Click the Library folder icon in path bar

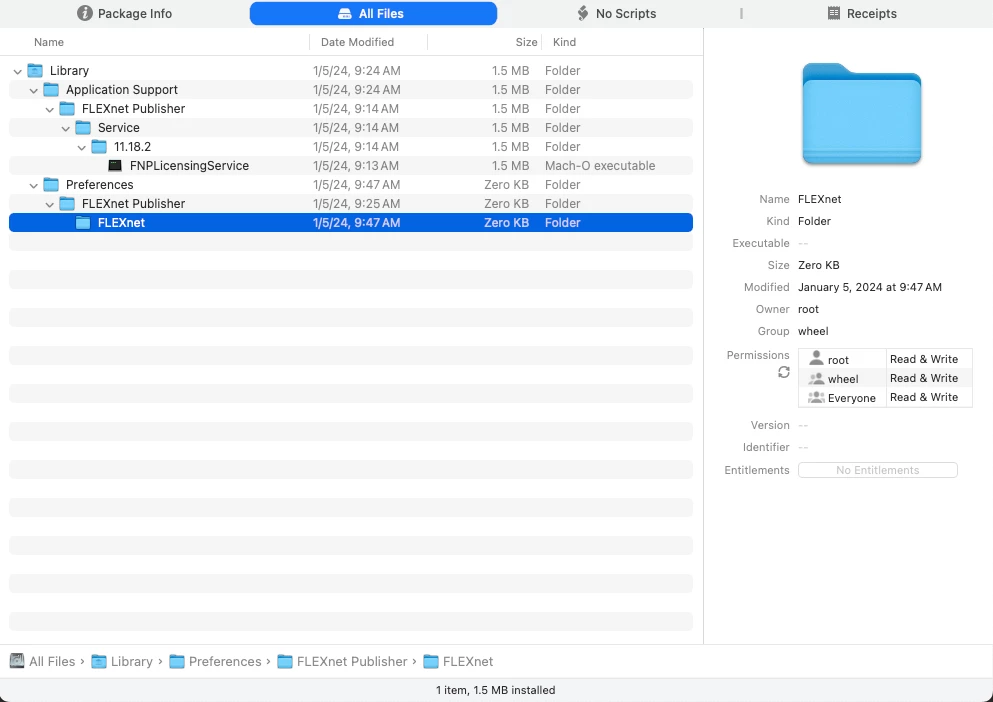coord(99,661)
